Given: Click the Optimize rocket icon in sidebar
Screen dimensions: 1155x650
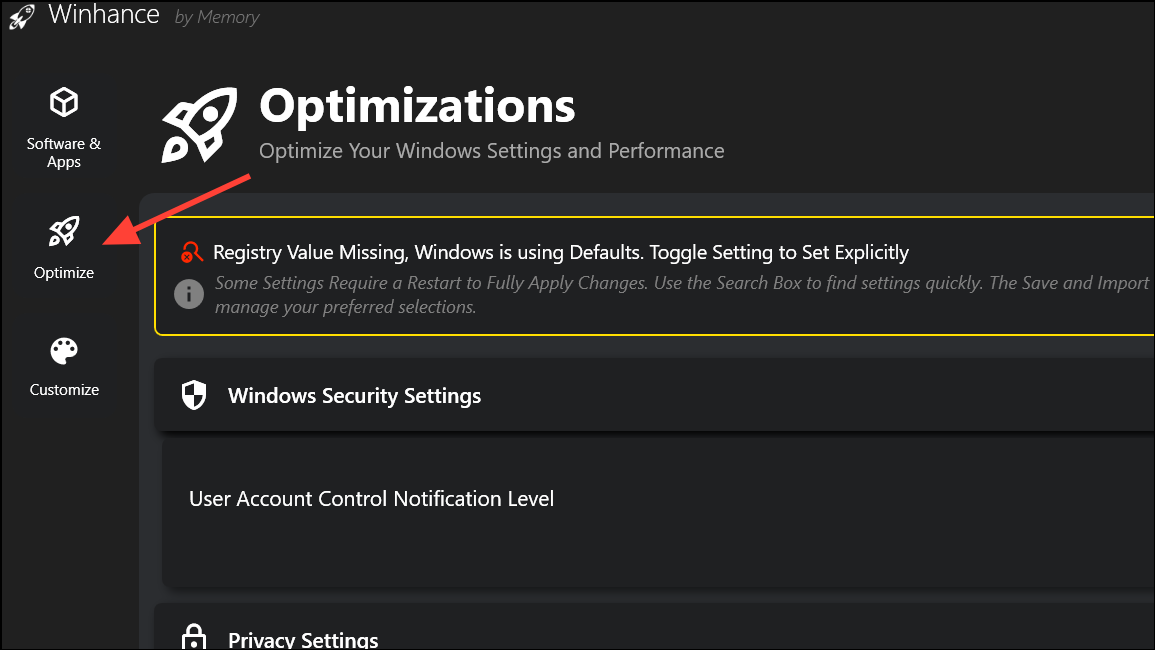Looking at the screenshot, I should point(63,231).
